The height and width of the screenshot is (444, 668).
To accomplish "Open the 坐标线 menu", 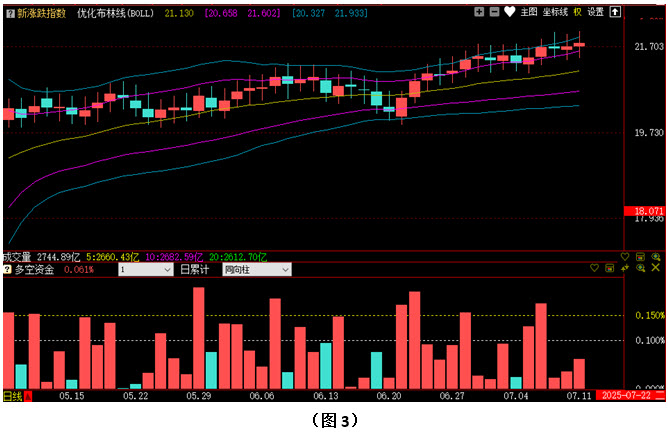I will coord(555,12).
